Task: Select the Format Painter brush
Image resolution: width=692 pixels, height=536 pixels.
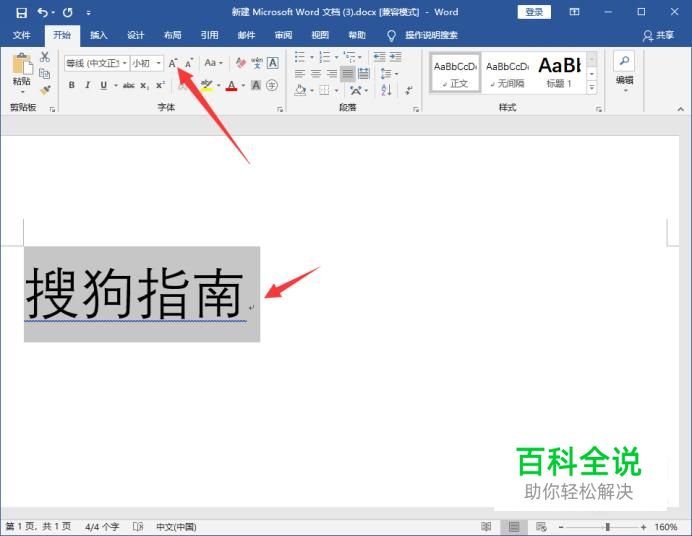Action: click(45, 90)
